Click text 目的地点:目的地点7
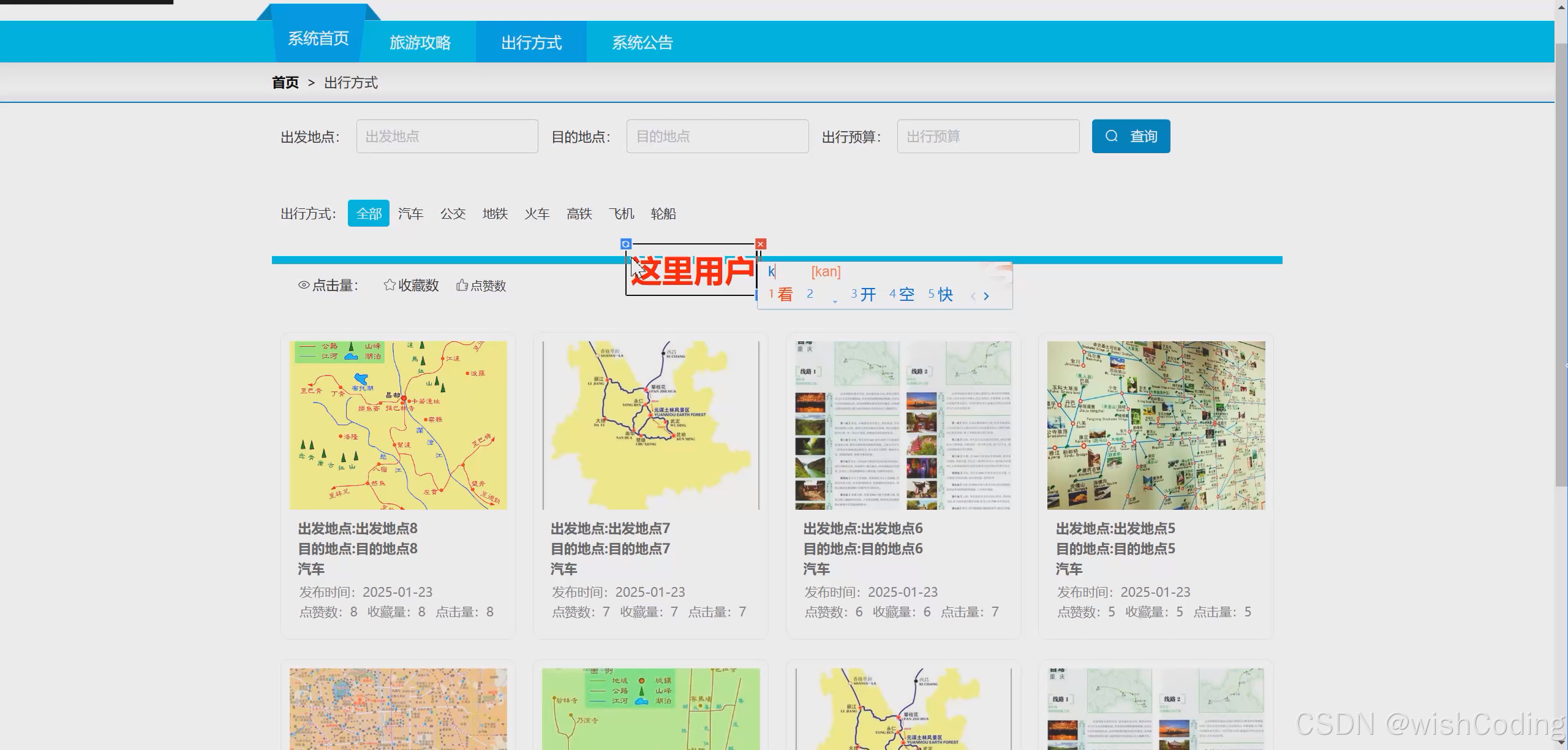This screenshot has width=1568, height=750. pos(610,548)
